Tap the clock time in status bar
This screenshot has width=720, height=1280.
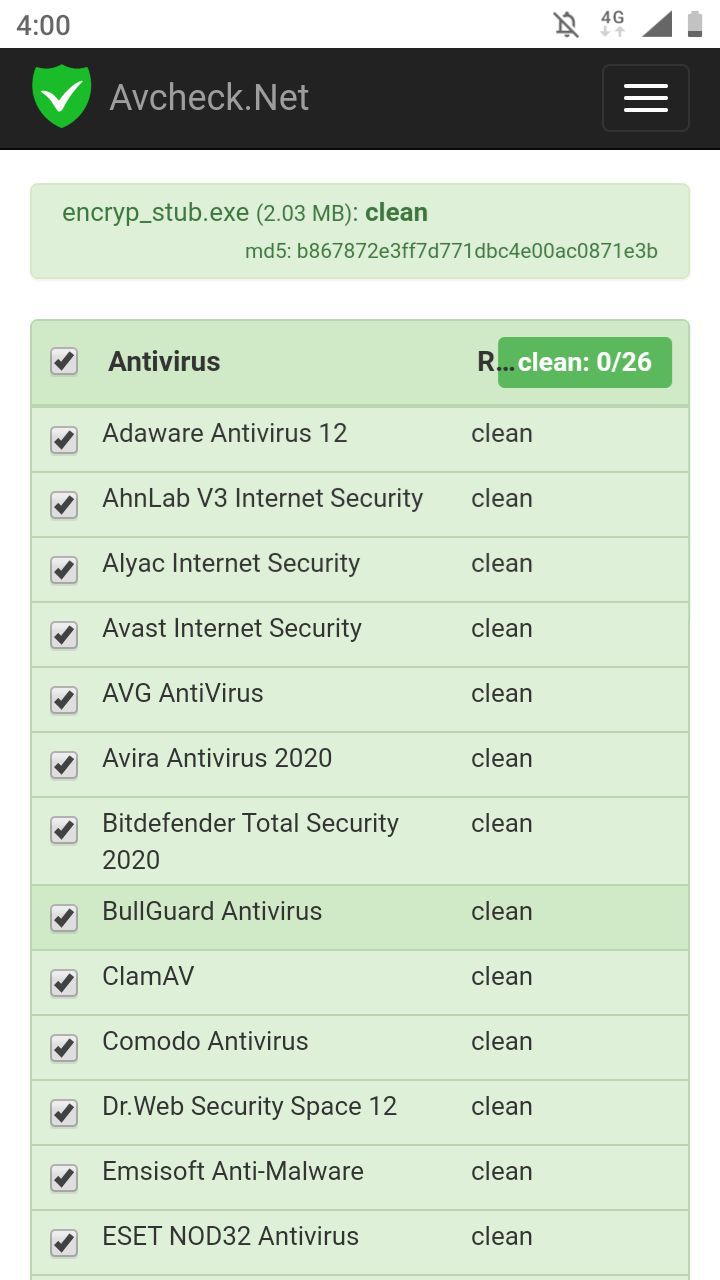pyautogui.click(x=43, y=25)
